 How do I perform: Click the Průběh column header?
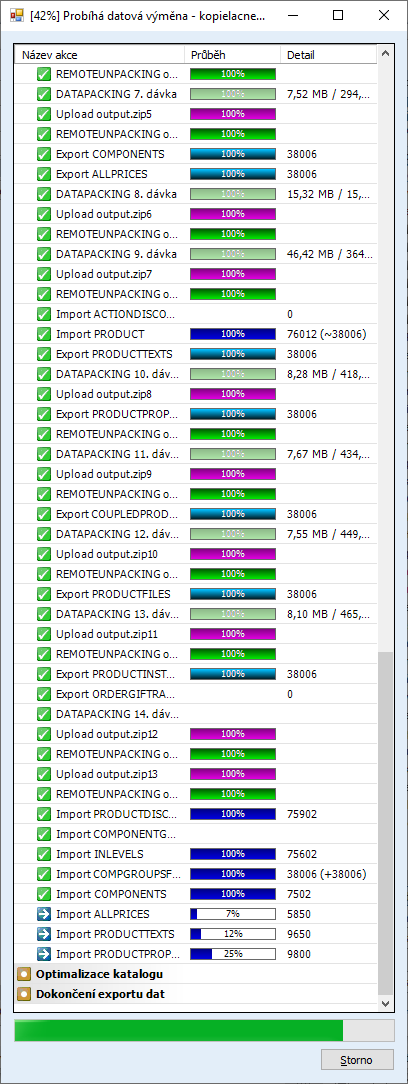click(x=232, y=54)
